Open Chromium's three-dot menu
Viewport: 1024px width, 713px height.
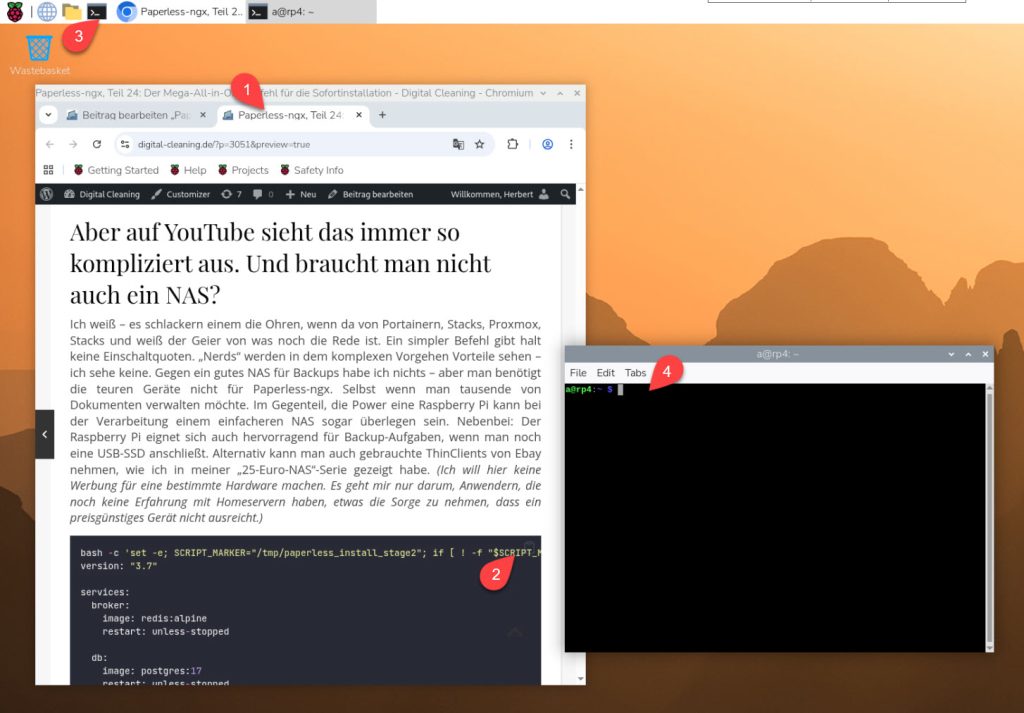[571, 144]
